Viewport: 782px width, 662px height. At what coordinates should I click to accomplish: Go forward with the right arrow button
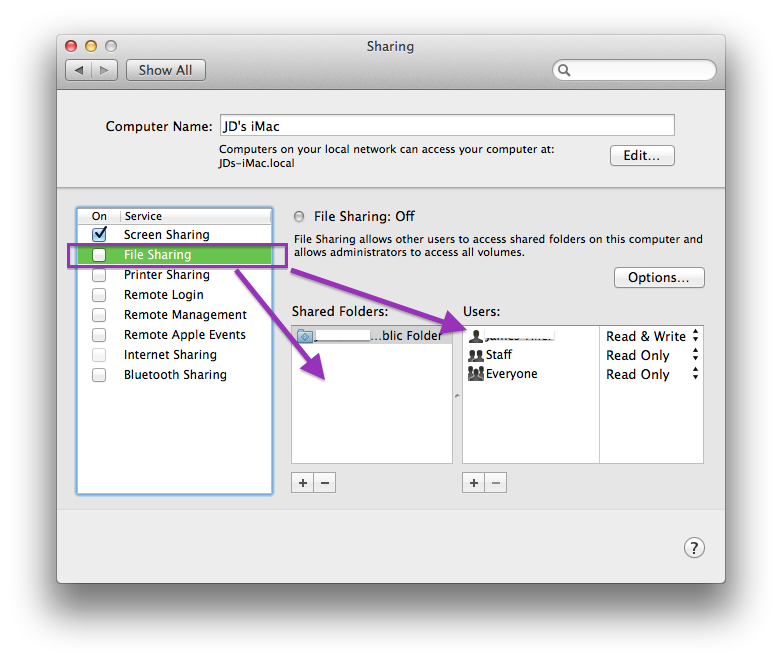coord(105,70)
